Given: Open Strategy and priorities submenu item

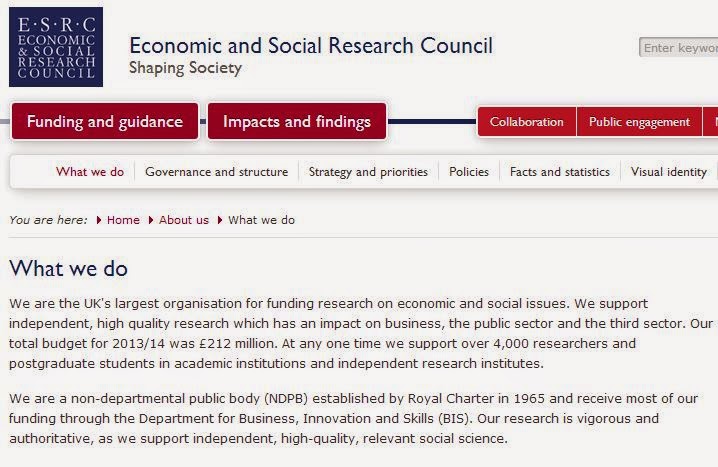Looking at the screenshot, I should tap(368, 172).
